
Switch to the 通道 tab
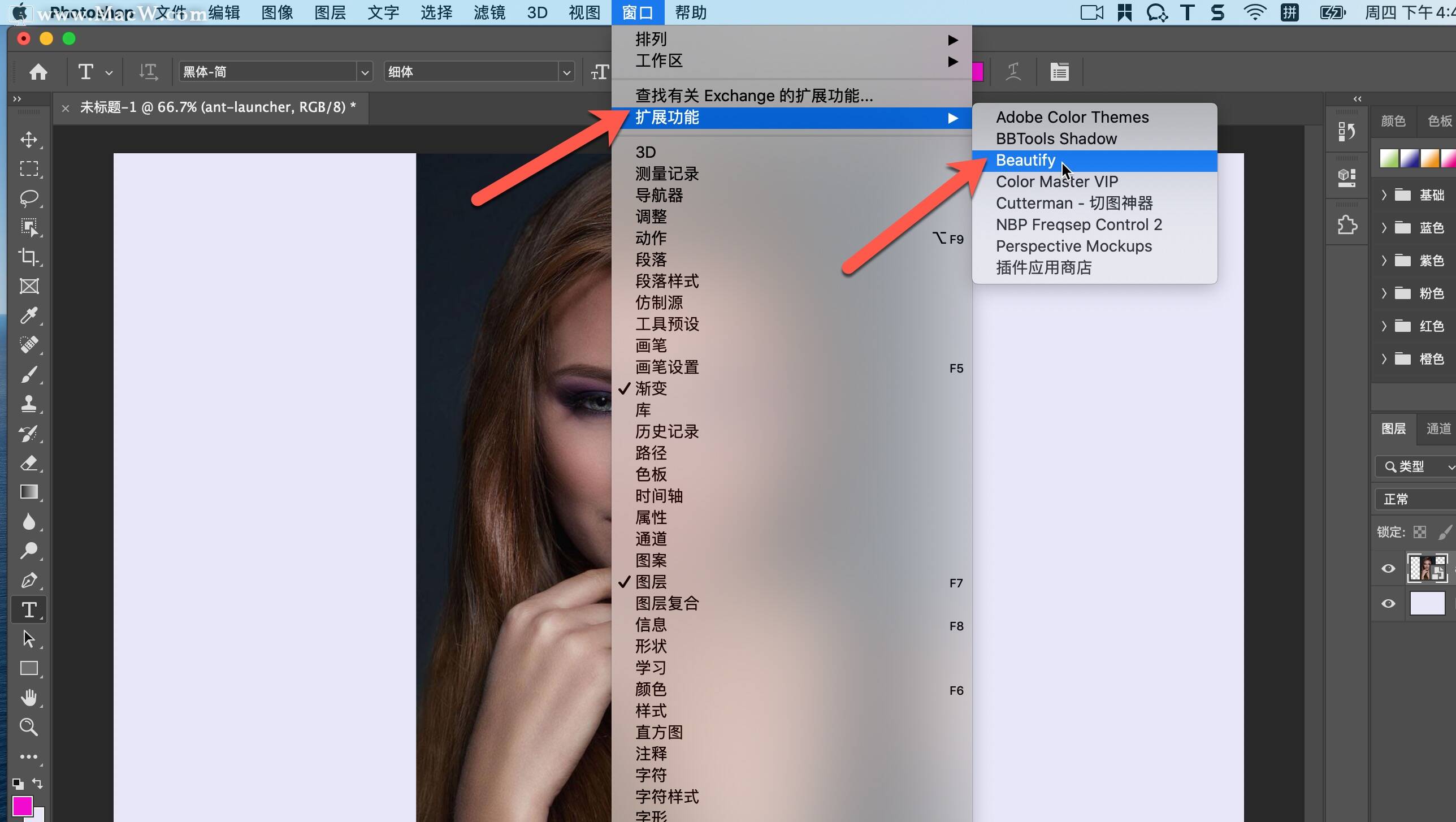pyautogui.click(x=1437, y=429)
